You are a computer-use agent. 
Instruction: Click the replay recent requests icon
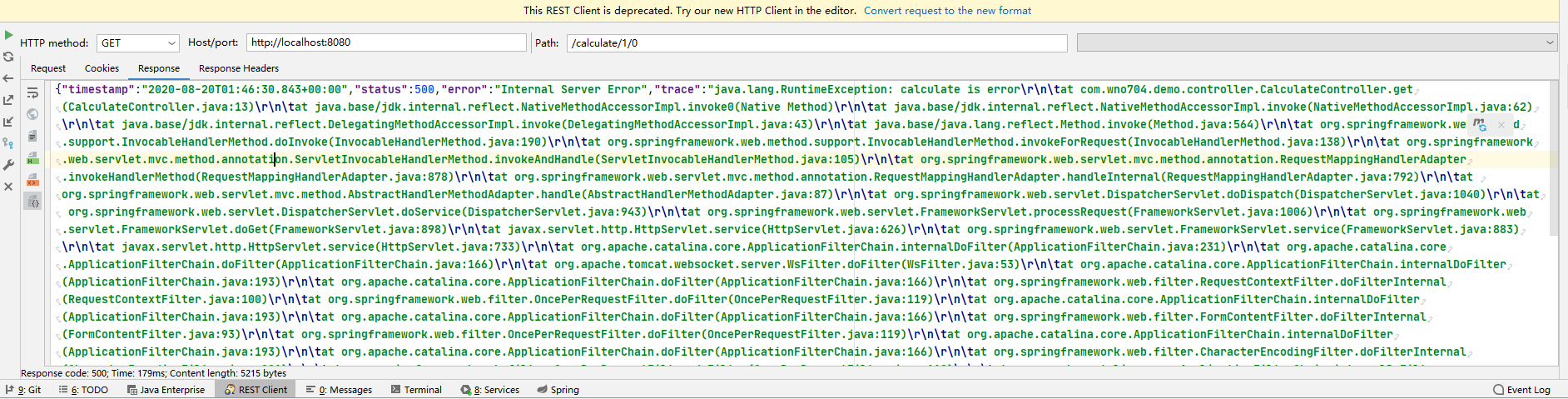[8, 57]
